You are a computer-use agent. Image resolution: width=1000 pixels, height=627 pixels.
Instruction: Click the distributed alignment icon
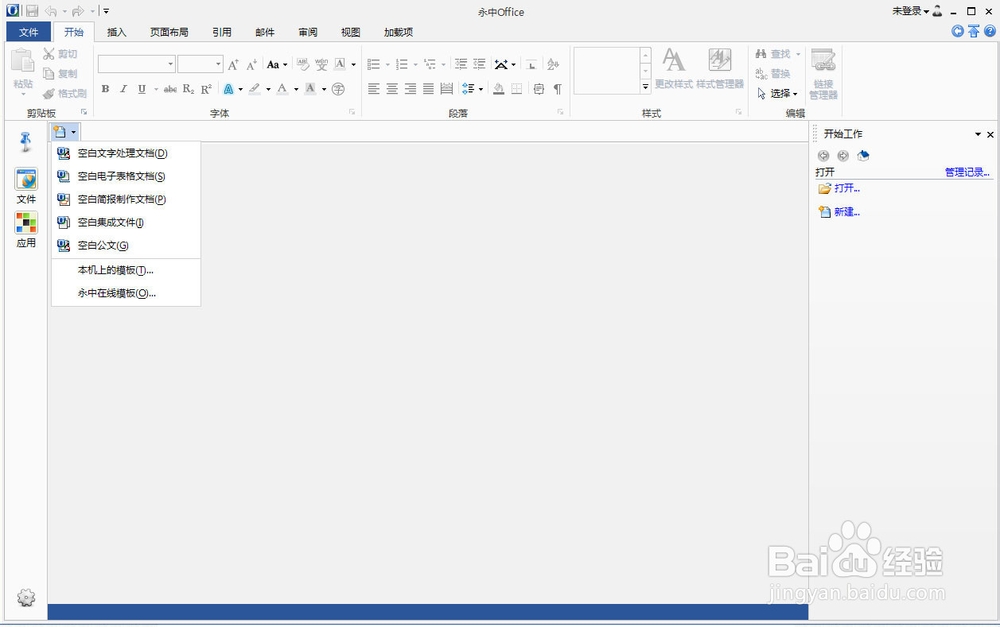pos(447,89)
